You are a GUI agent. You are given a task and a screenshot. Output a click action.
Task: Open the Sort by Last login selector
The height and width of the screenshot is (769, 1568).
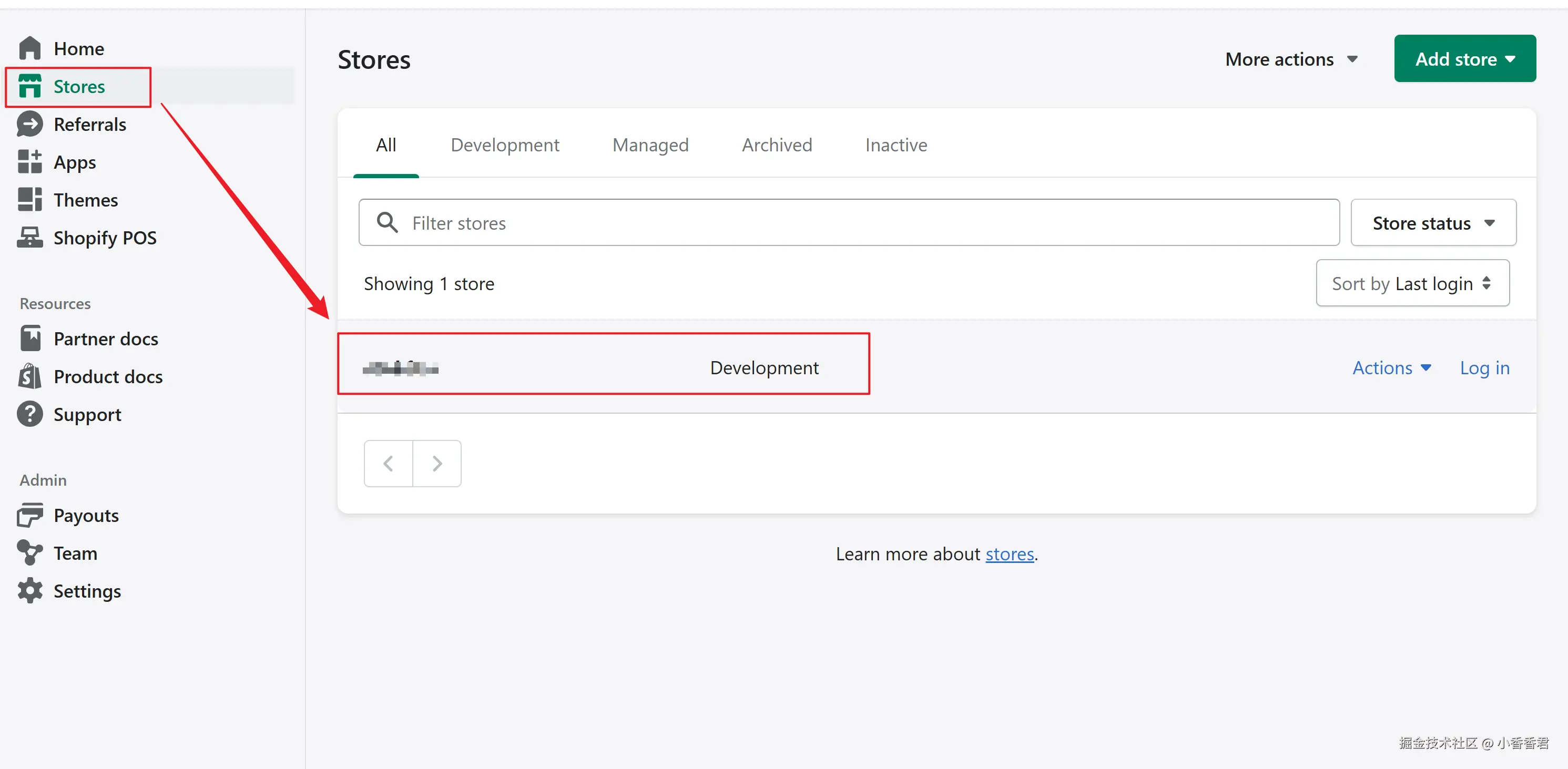(x=1412, y=283)
